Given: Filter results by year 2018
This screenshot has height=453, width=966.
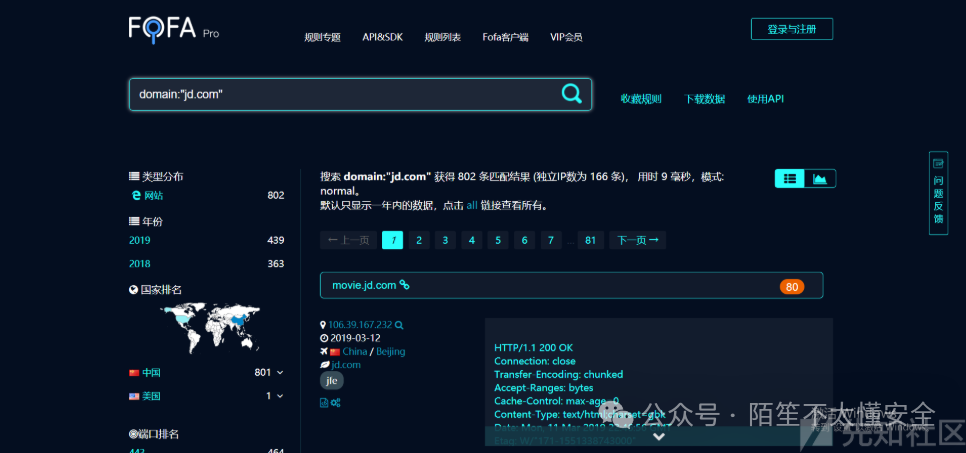Looking at the screenshot, I should tap(139, 264).
